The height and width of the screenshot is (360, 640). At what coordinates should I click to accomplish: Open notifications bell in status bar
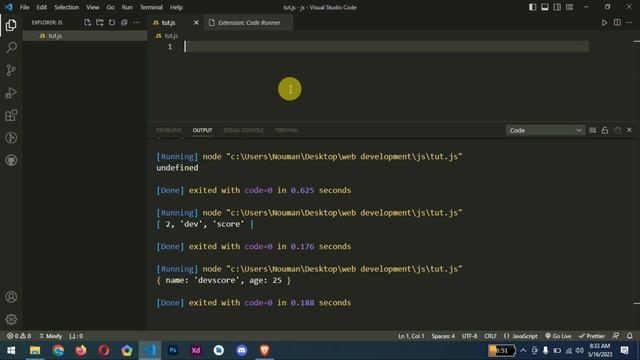(x=629, y=336)
